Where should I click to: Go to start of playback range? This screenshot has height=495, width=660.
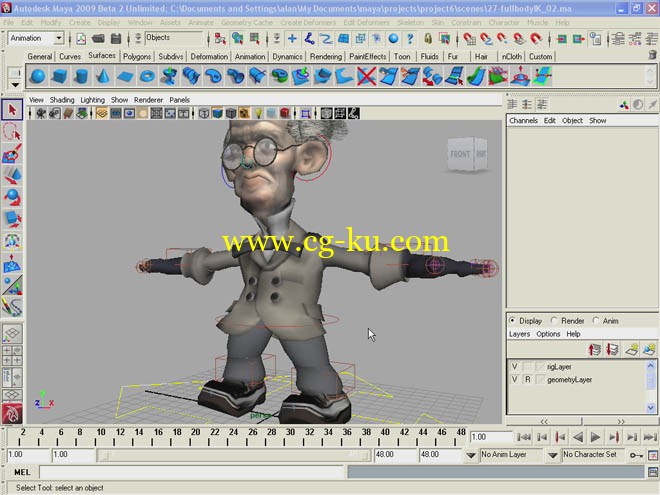click(524, 437)
